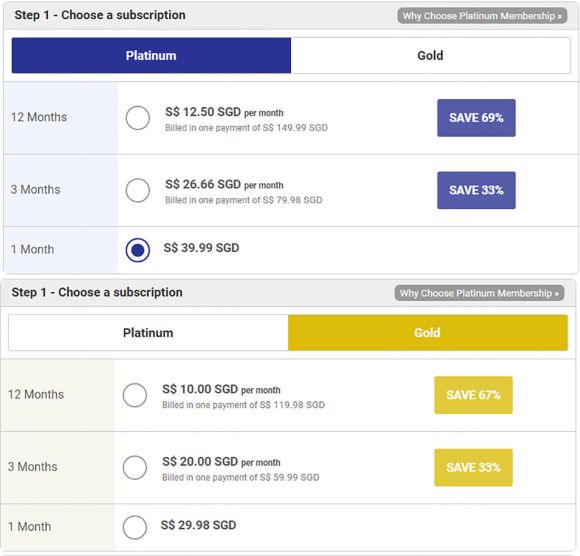This screenshot has width=580, height=556.
Task: Select the Gold 12 Months radio button
Action: tap(135, 395)
